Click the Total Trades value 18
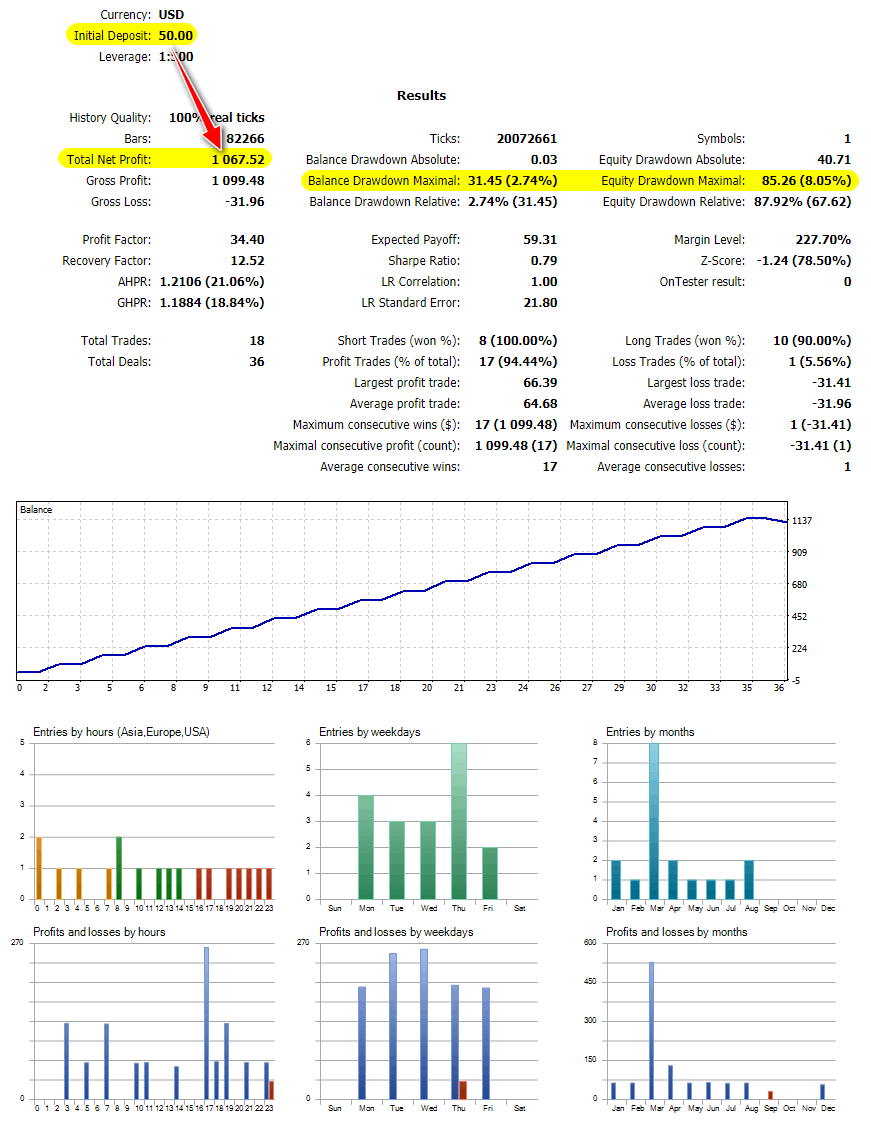 pyautogui.click(x=257, y=341)
